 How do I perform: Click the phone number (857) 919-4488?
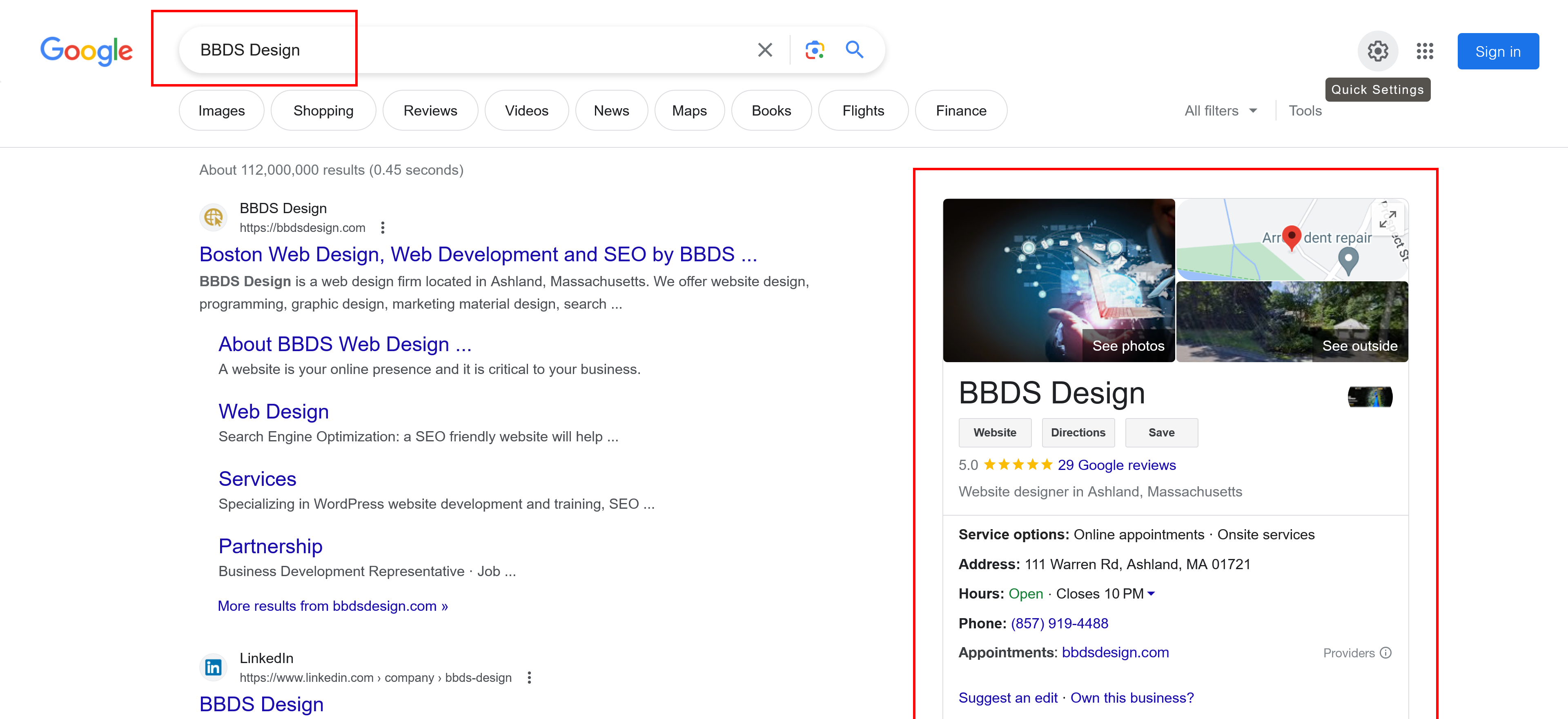coord(1059,624)
